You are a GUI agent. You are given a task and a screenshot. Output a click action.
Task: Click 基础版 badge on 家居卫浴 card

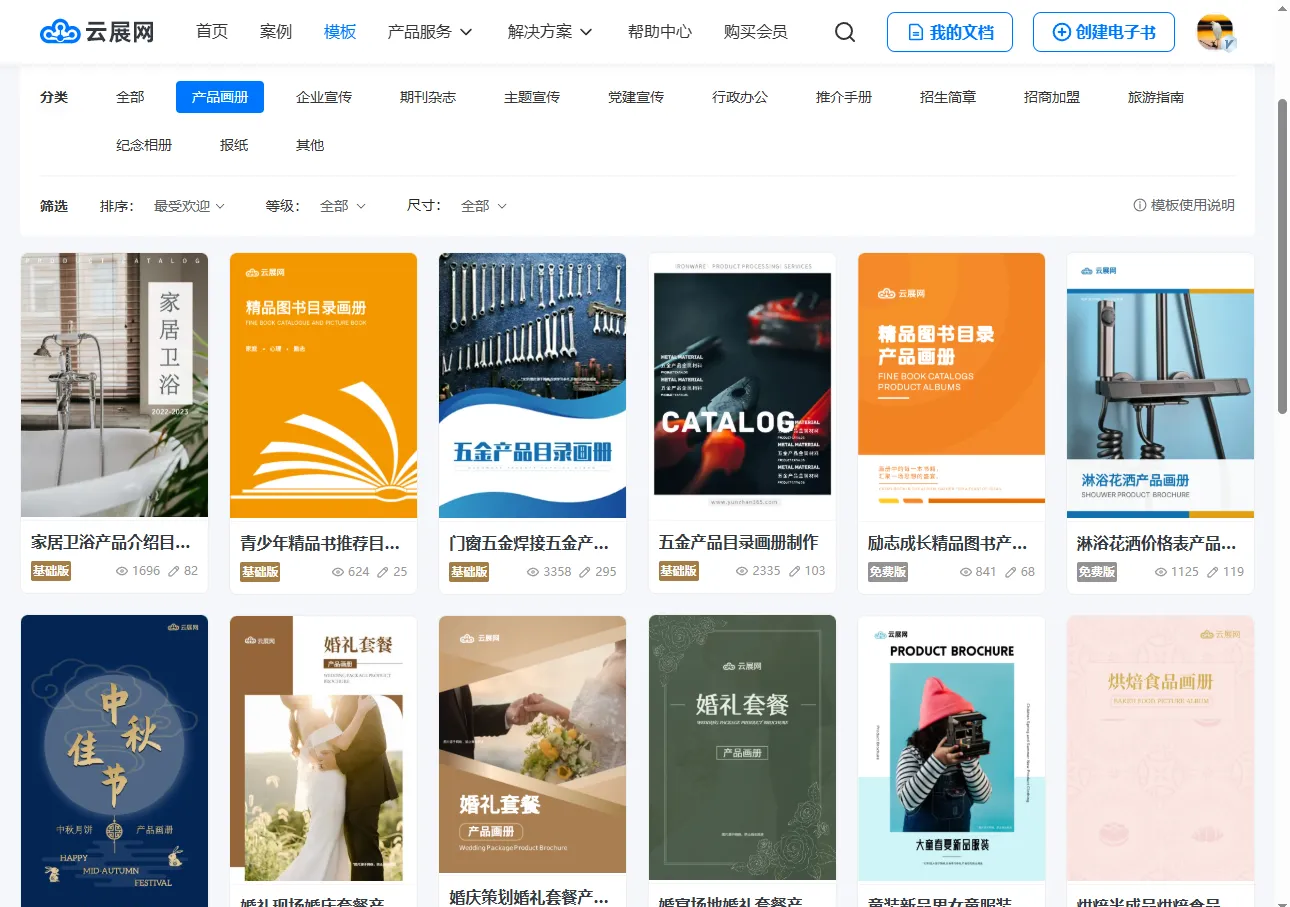pos(51,571)
